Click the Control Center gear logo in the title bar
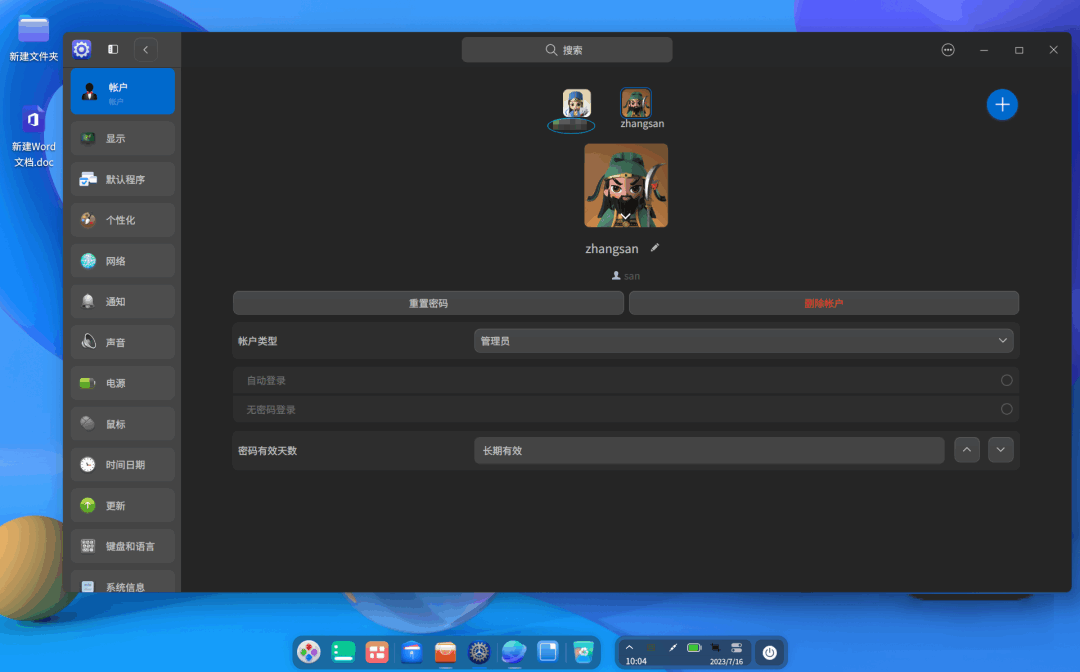 [81, 50]
